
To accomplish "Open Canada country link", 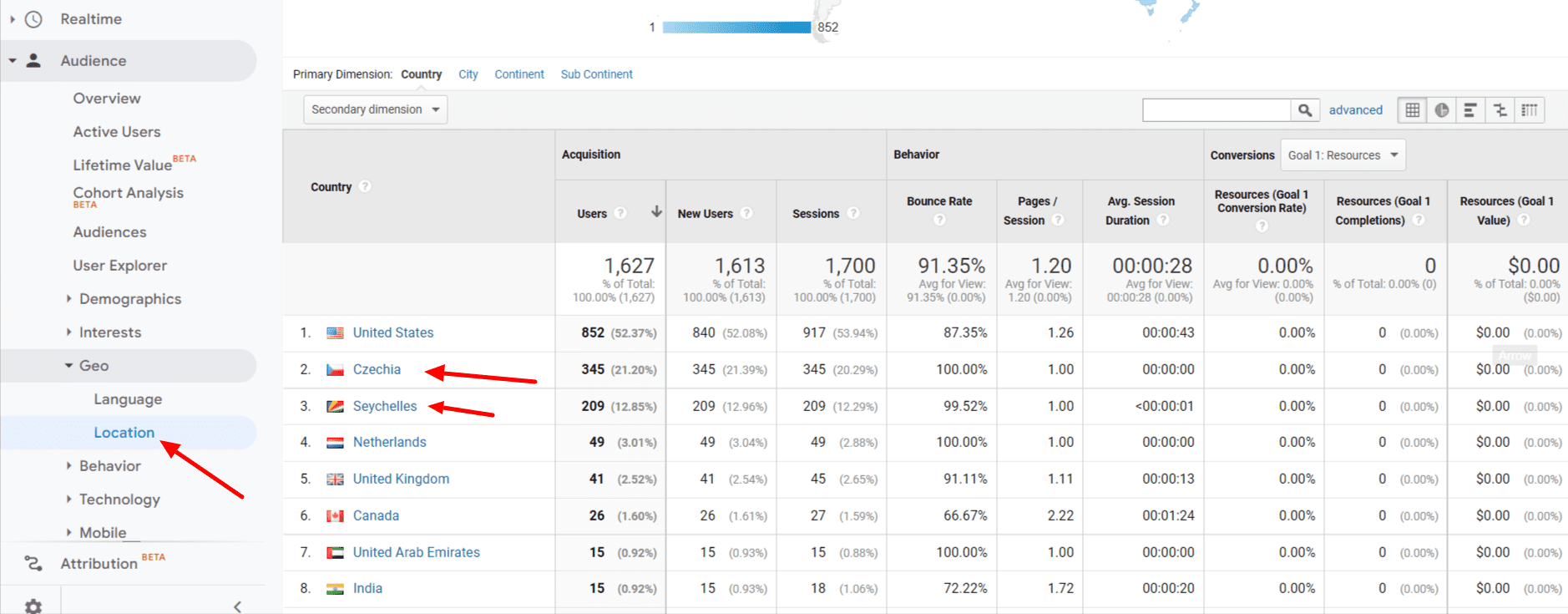I will [x=376, y=515].
